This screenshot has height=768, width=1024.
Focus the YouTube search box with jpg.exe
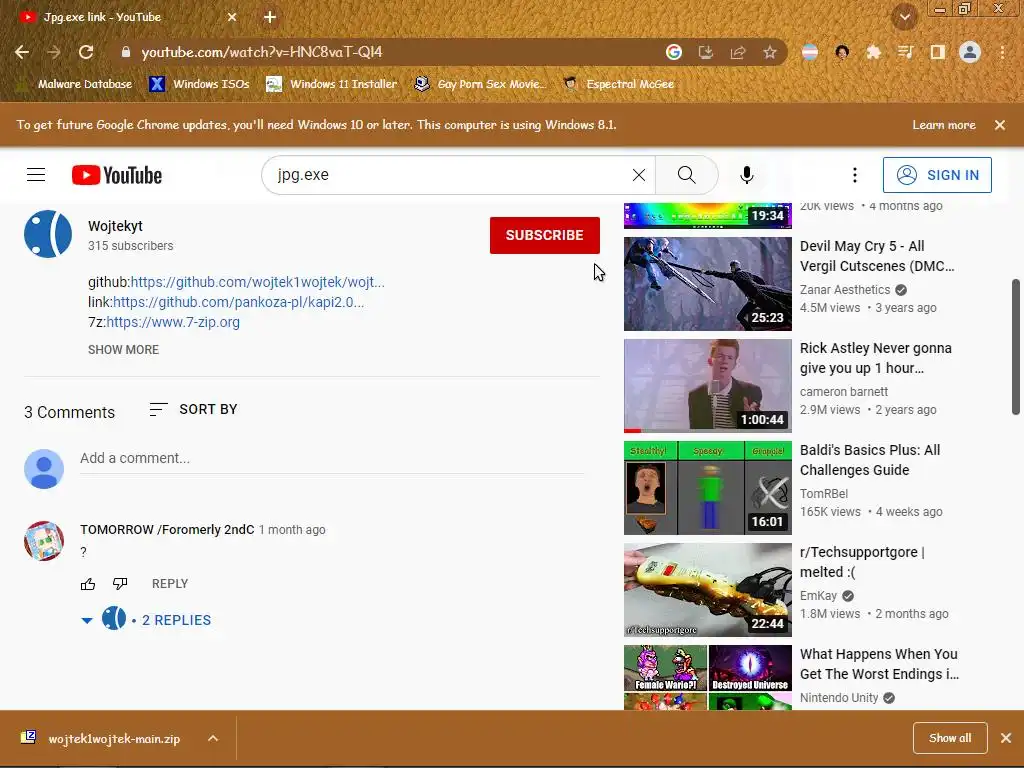click(451, 175)
